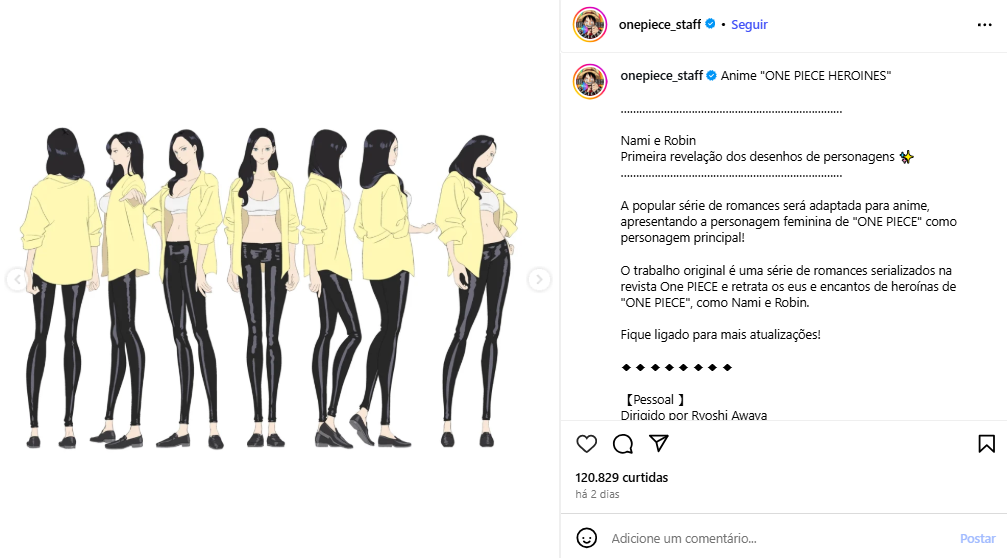Click the onepiece_staff profile avatar in header
The width and height of the screenshot is (1007, 558).
[x=590, y=24]
